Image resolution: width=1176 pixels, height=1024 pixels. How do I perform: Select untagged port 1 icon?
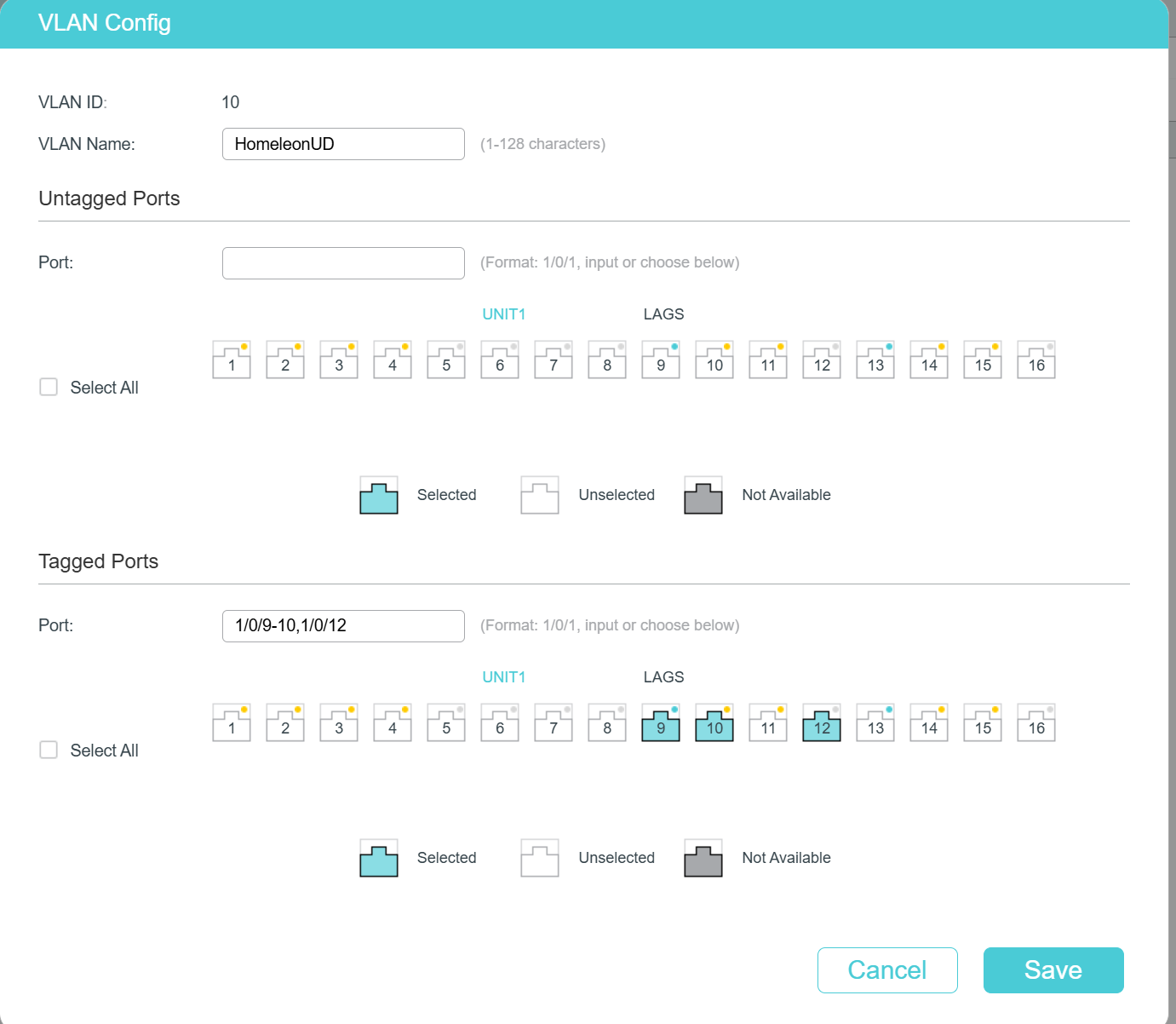pyautogui.click(x=232, y=361)
